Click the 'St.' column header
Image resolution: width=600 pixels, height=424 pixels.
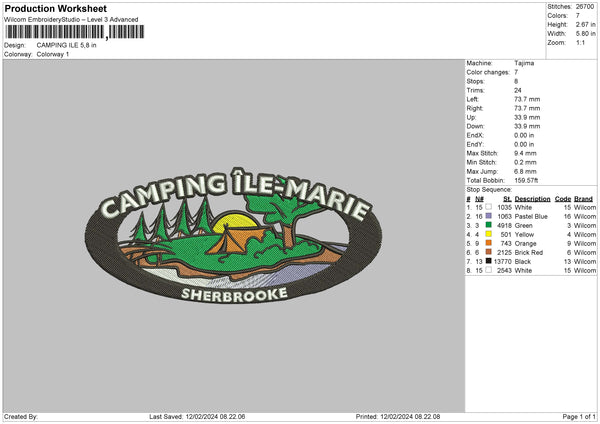(507, 199)
